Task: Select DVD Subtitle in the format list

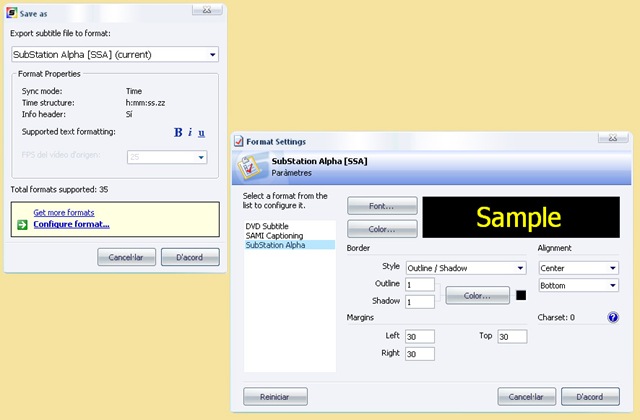Action: [267, 226]
